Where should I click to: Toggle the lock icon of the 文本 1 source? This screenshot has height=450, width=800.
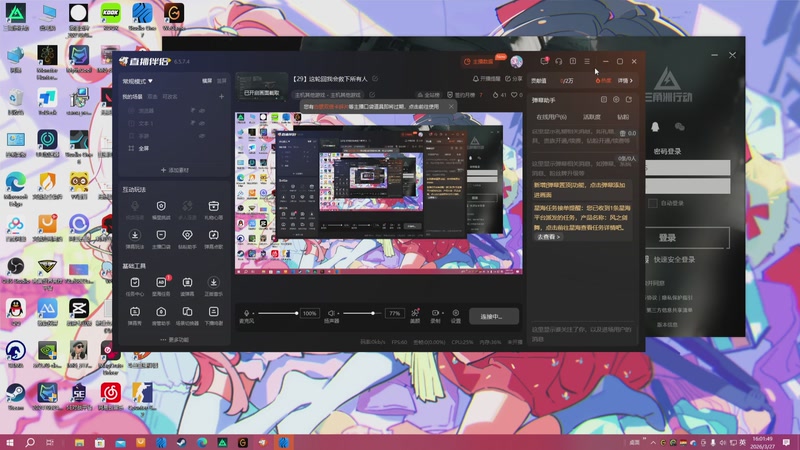193,123
